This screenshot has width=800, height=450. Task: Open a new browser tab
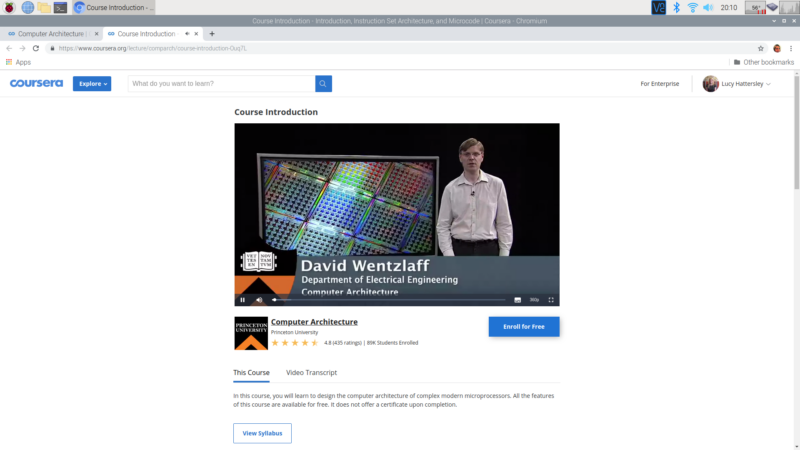[x=212, y=33]
